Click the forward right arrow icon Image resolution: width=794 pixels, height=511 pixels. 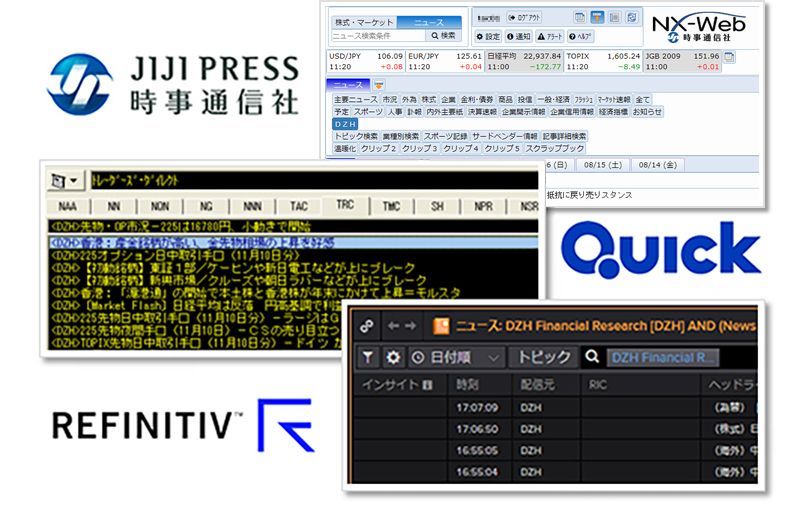pos(411,326)
